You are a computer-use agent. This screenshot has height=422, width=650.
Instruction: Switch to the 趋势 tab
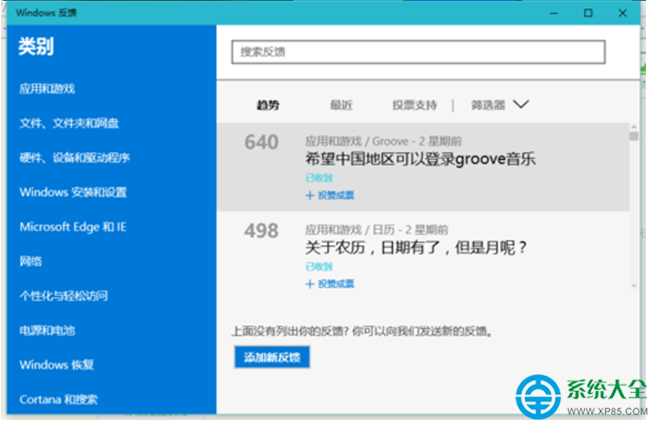click(x=268, y=105)
